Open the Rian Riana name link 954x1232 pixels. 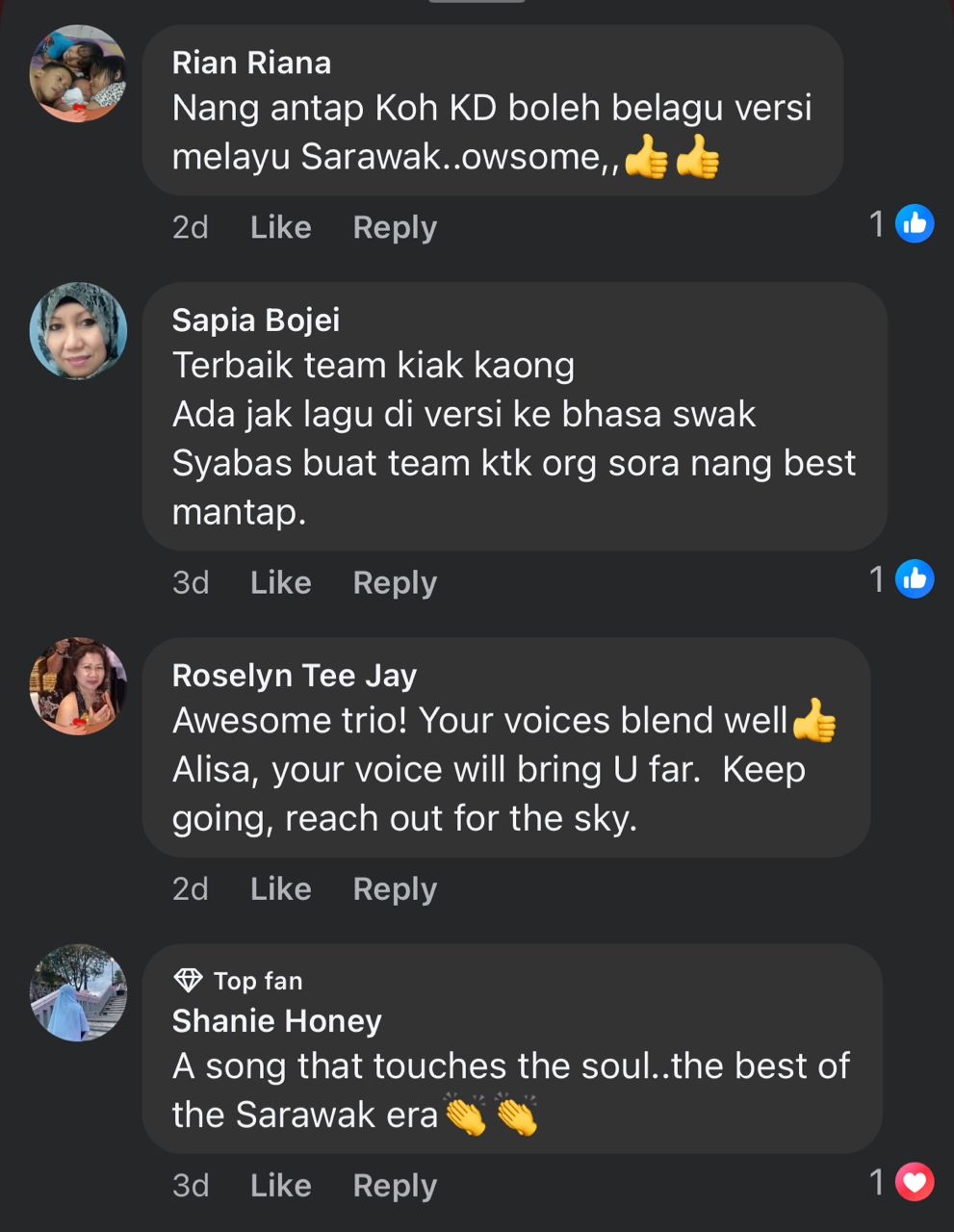pyautogui.click(x=251, y=63)
